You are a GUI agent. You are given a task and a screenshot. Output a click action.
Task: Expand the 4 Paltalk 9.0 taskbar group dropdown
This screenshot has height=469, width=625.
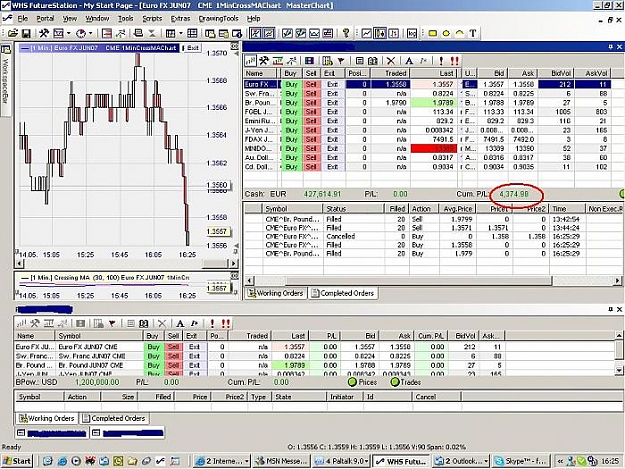coord(366,461)
